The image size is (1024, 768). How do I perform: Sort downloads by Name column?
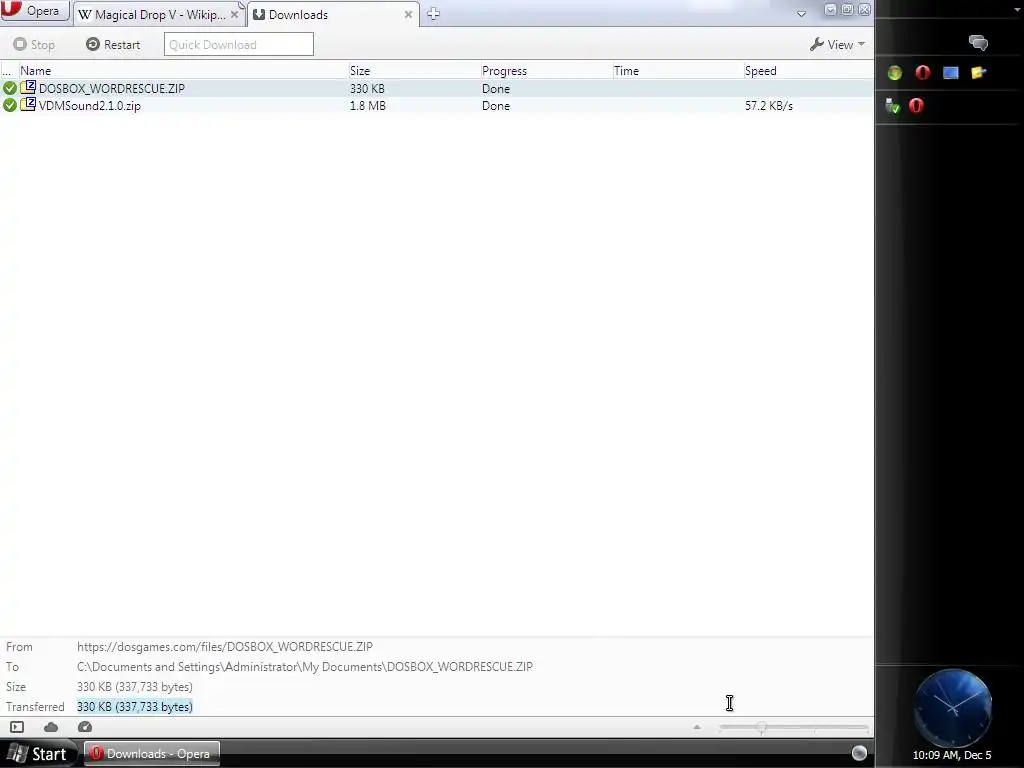point(183,71)
